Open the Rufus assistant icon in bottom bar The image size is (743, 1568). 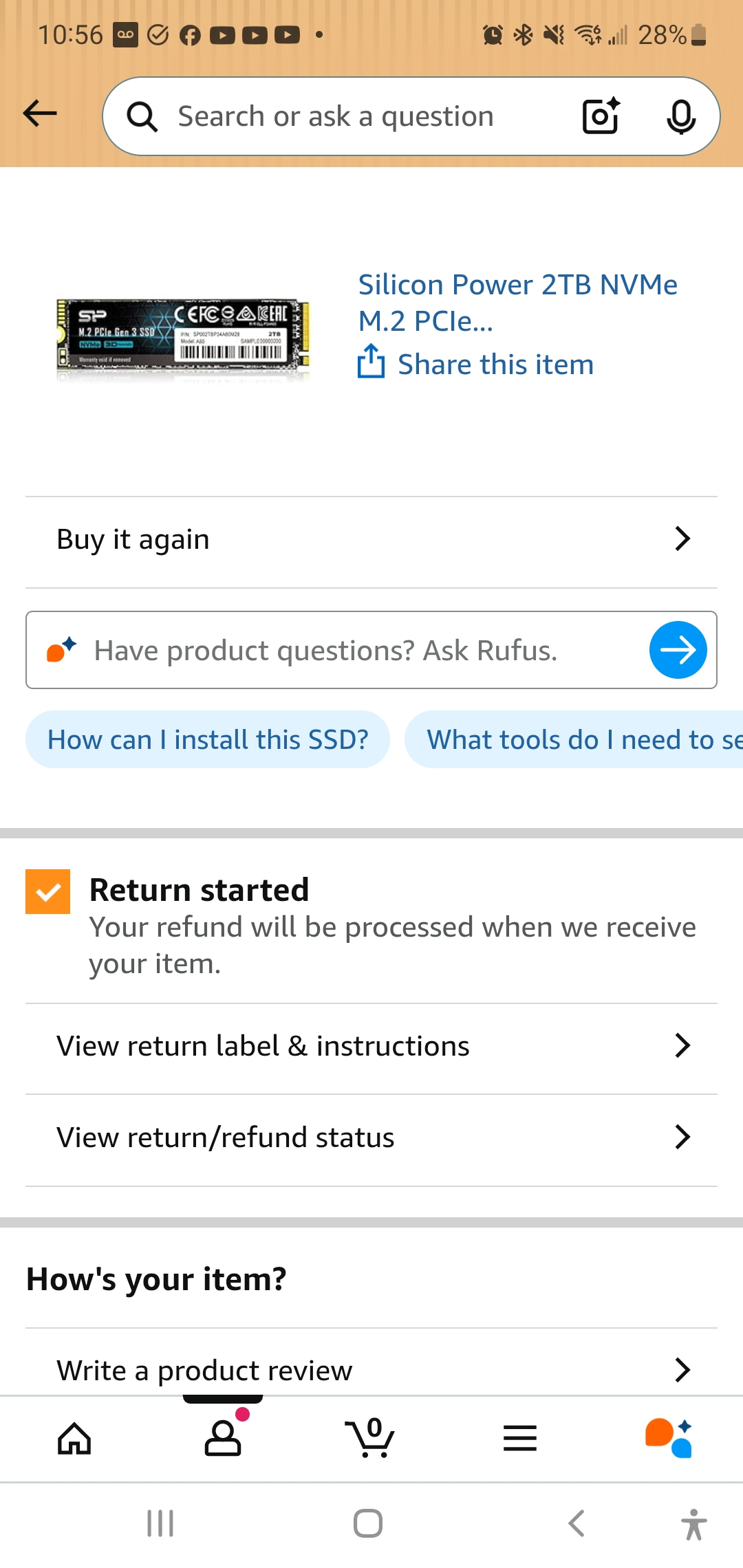click(x=669, y=1438)
